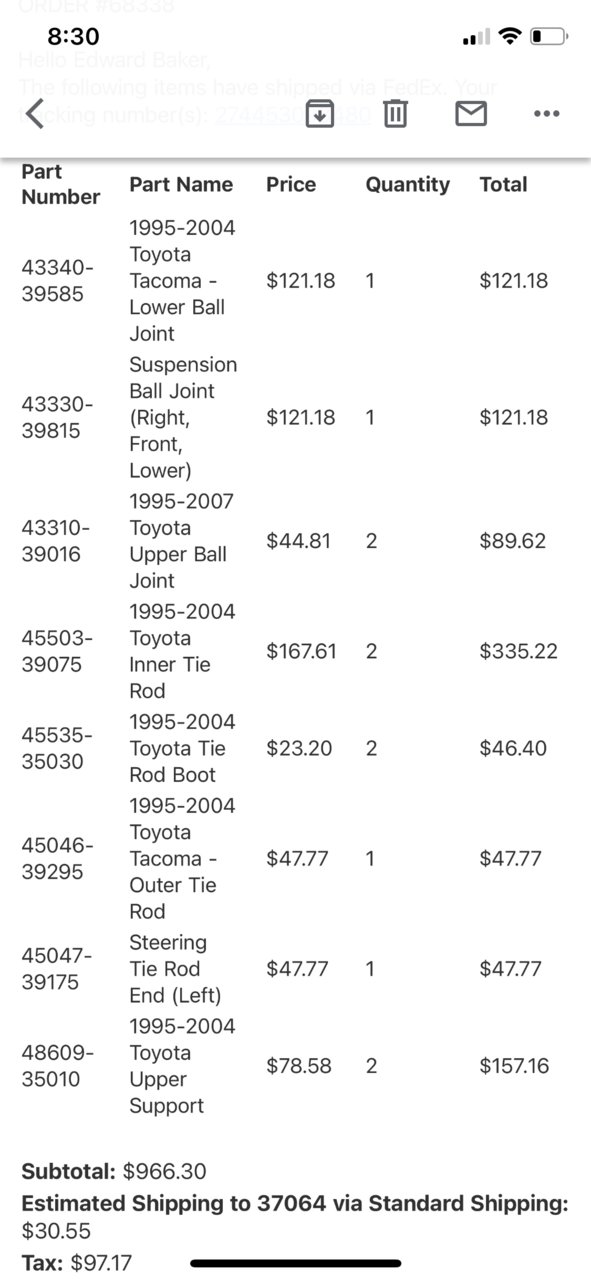This screenshot has height=1280, width=591.
Task: Tap the $335.22 total for Inner Tie Rod
Action: (x=518, y=651)
